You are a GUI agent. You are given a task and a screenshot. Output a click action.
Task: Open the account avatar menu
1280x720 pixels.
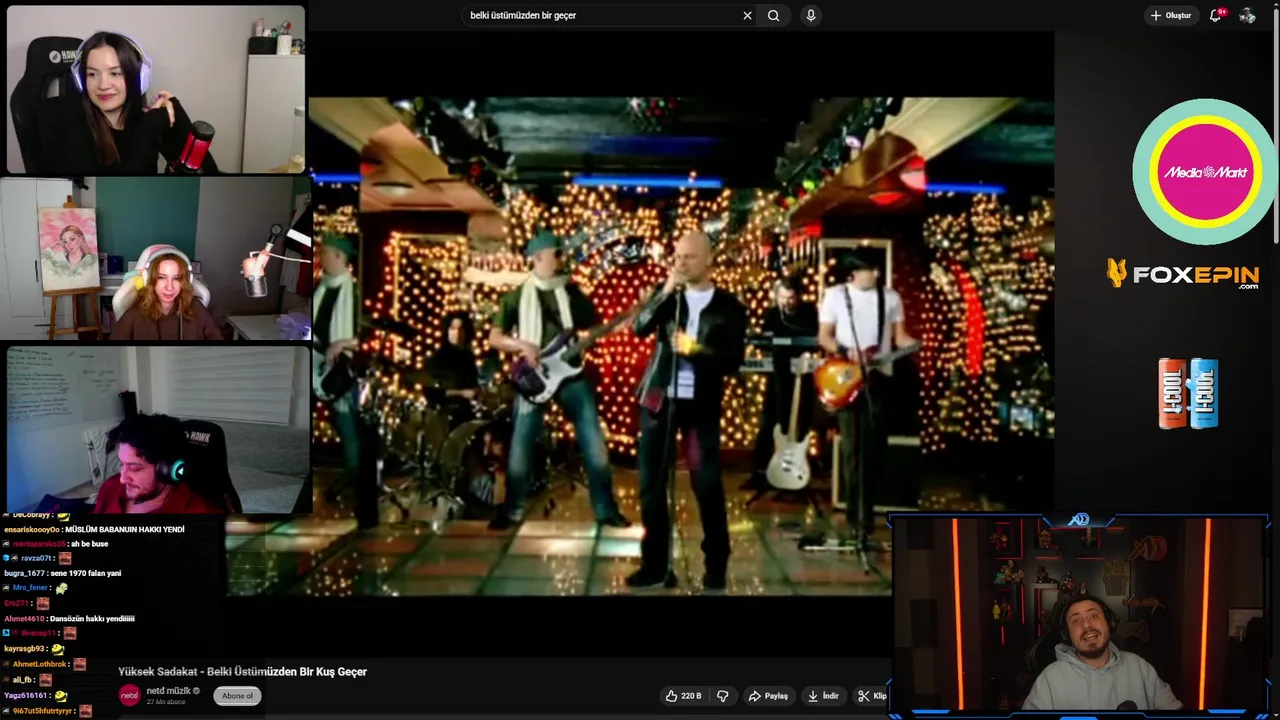coord(1247,15)
